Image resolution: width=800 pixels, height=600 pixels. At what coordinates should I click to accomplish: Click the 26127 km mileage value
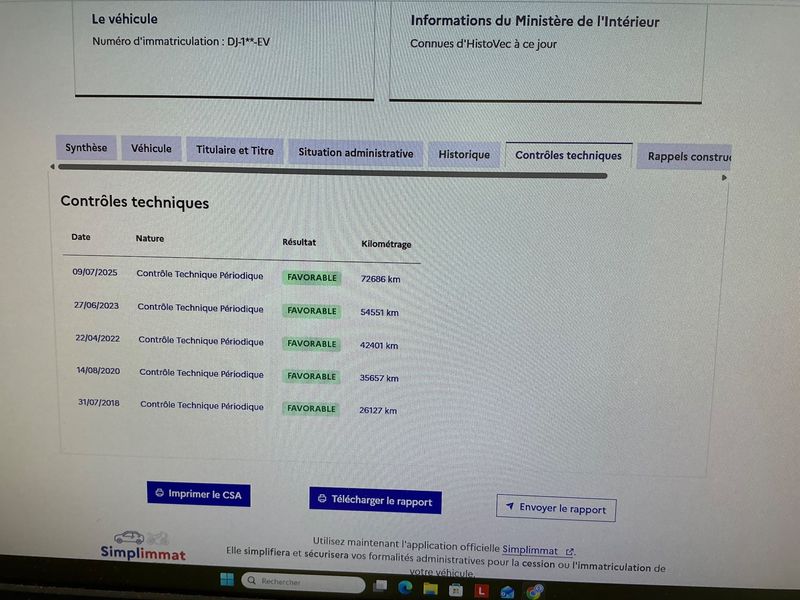[x=378, y=410]
